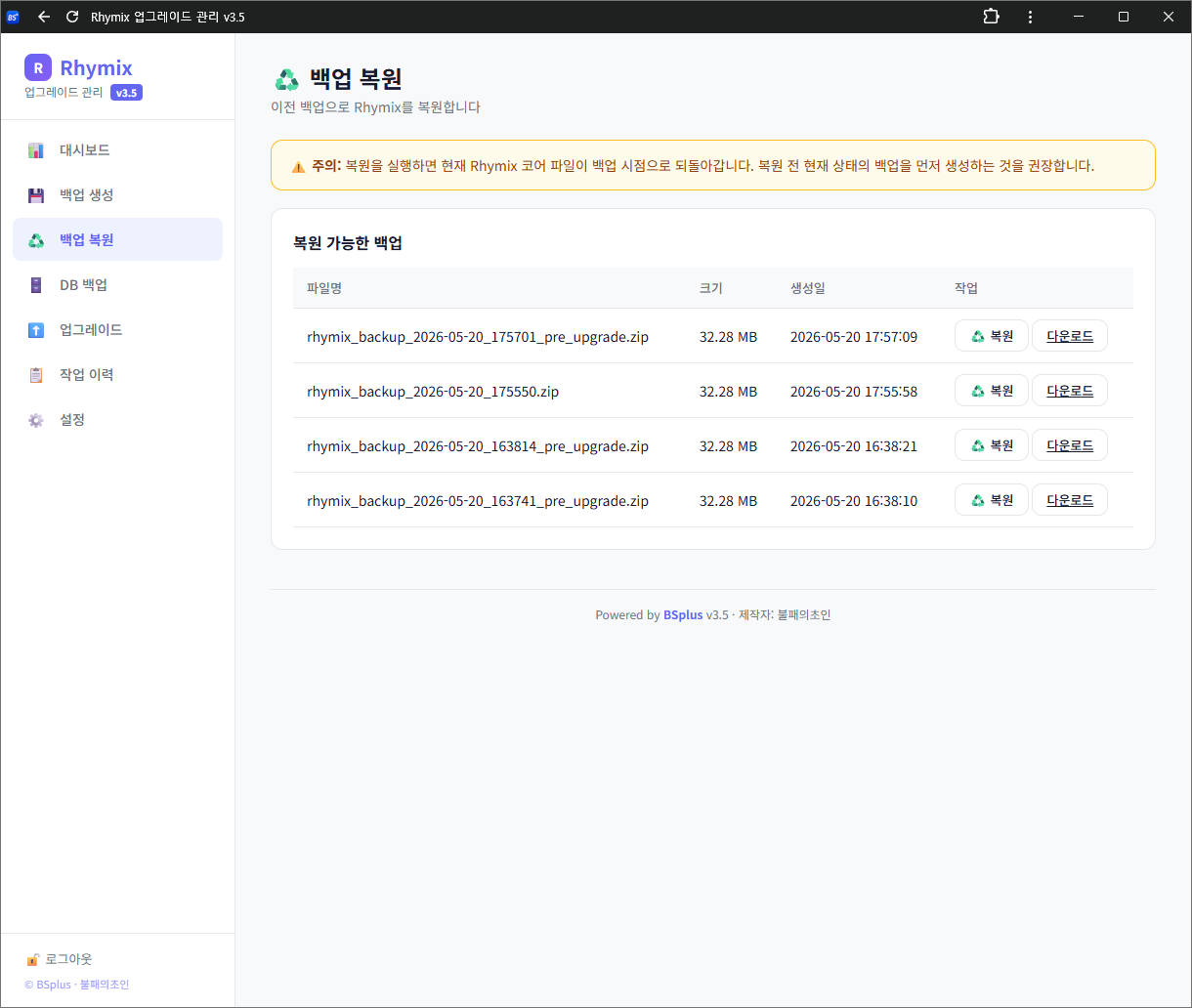Click the lock icon beside 로그아웃

32,960
